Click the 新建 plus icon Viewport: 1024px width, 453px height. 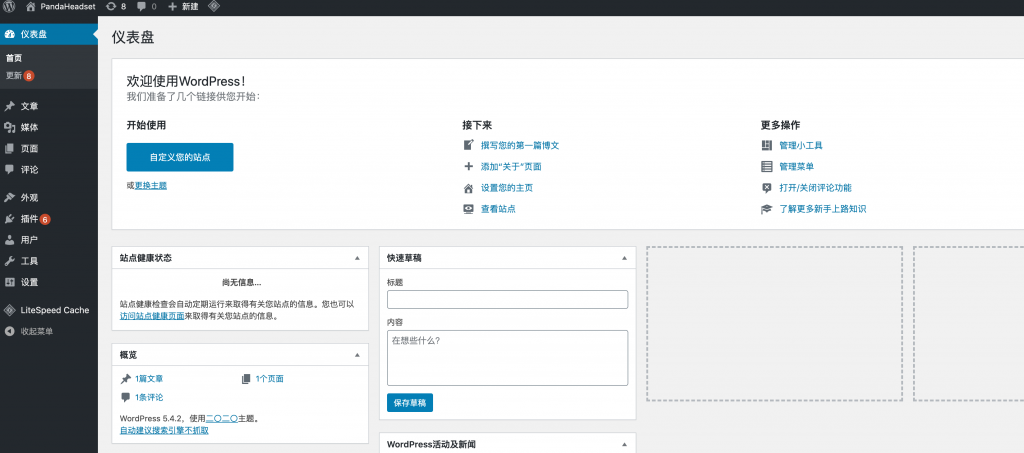(172, 7)
